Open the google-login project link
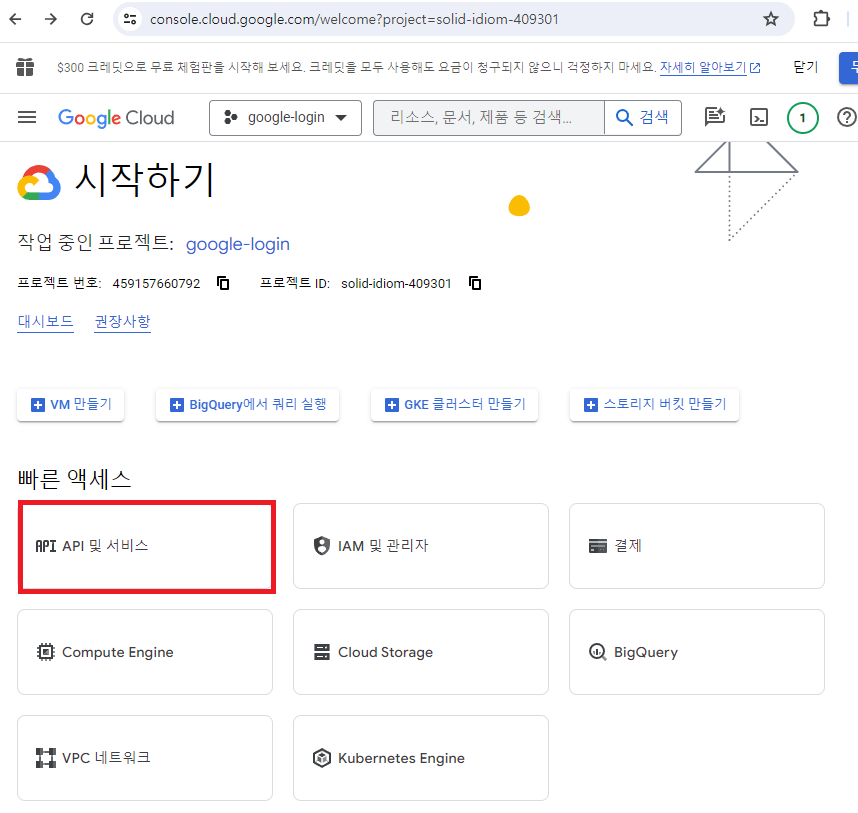 [x=237, y=244]
